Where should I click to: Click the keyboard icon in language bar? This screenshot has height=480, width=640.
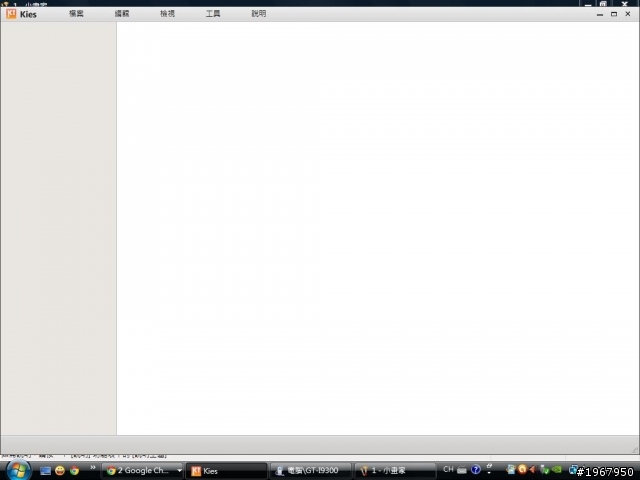point(462,470)
